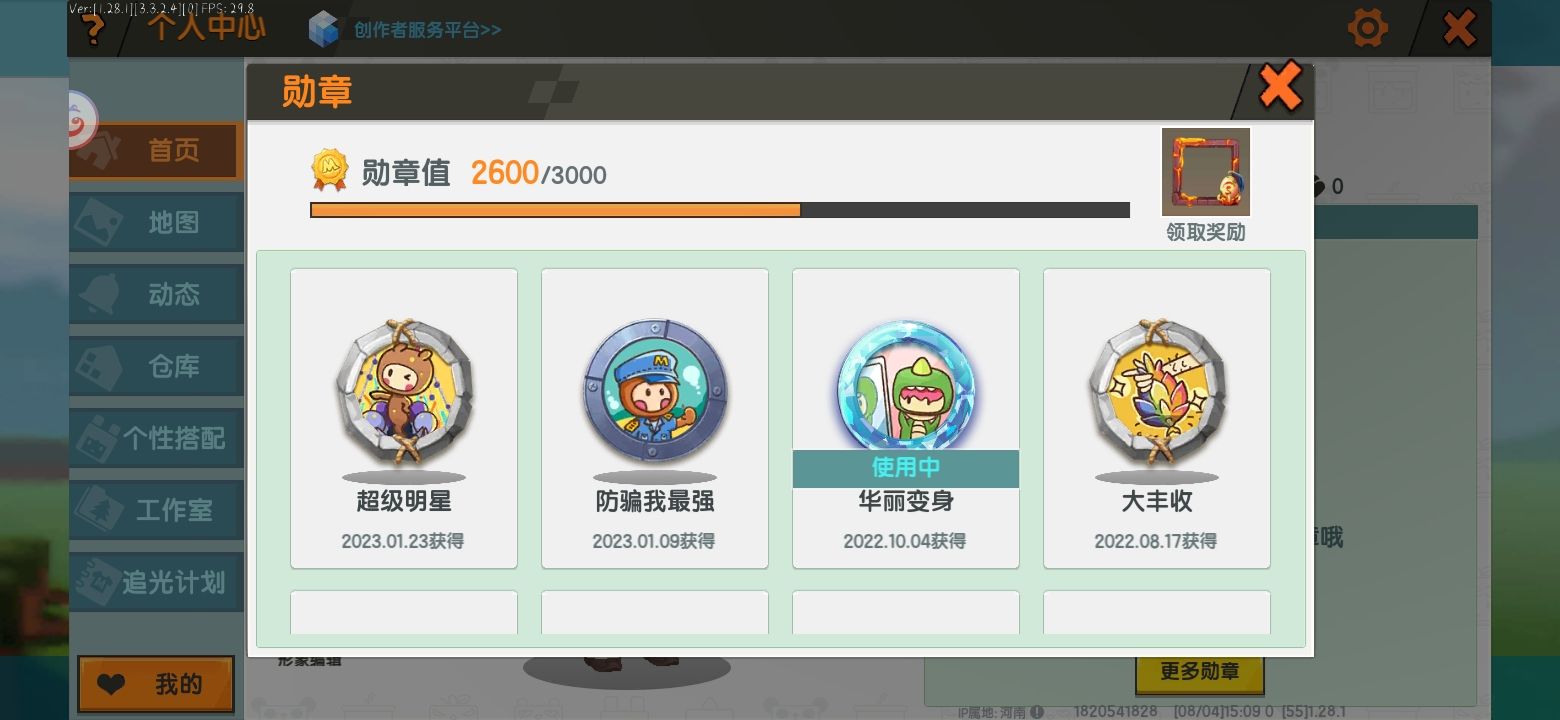
Task: Open the 地图 sidebar tab
Action: (x=156, y=223)
